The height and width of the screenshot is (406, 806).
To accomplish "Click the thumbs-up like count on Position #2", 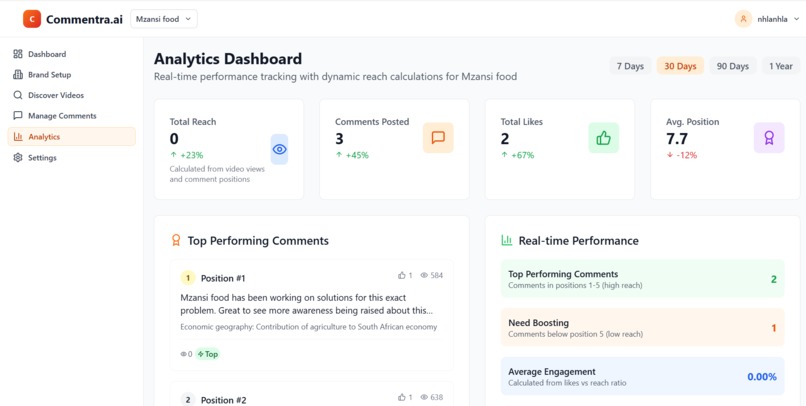I will click(x=405, y=397).
